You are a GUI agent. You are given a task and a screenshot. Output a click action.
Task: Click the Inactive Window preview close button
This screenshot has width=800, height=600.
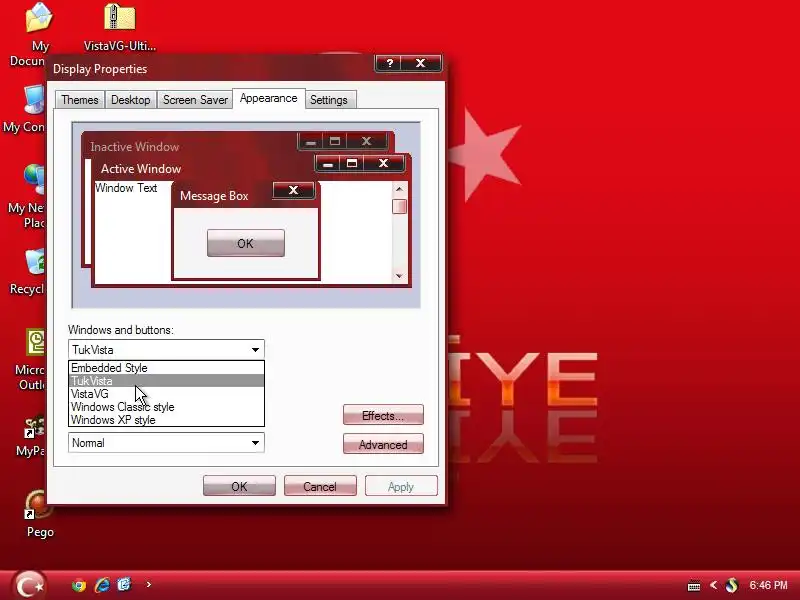tap(366, 141)
